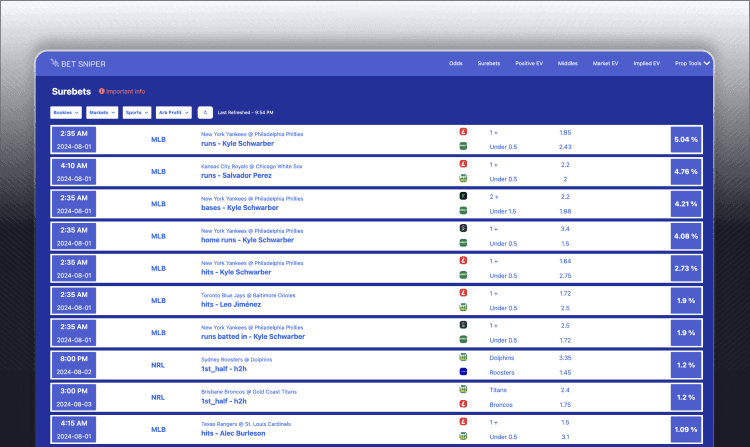Image resolution: width=750 pixels, height=447 pixels.
Task: Go to the Odds page
Action: click(x=455, y=63)
